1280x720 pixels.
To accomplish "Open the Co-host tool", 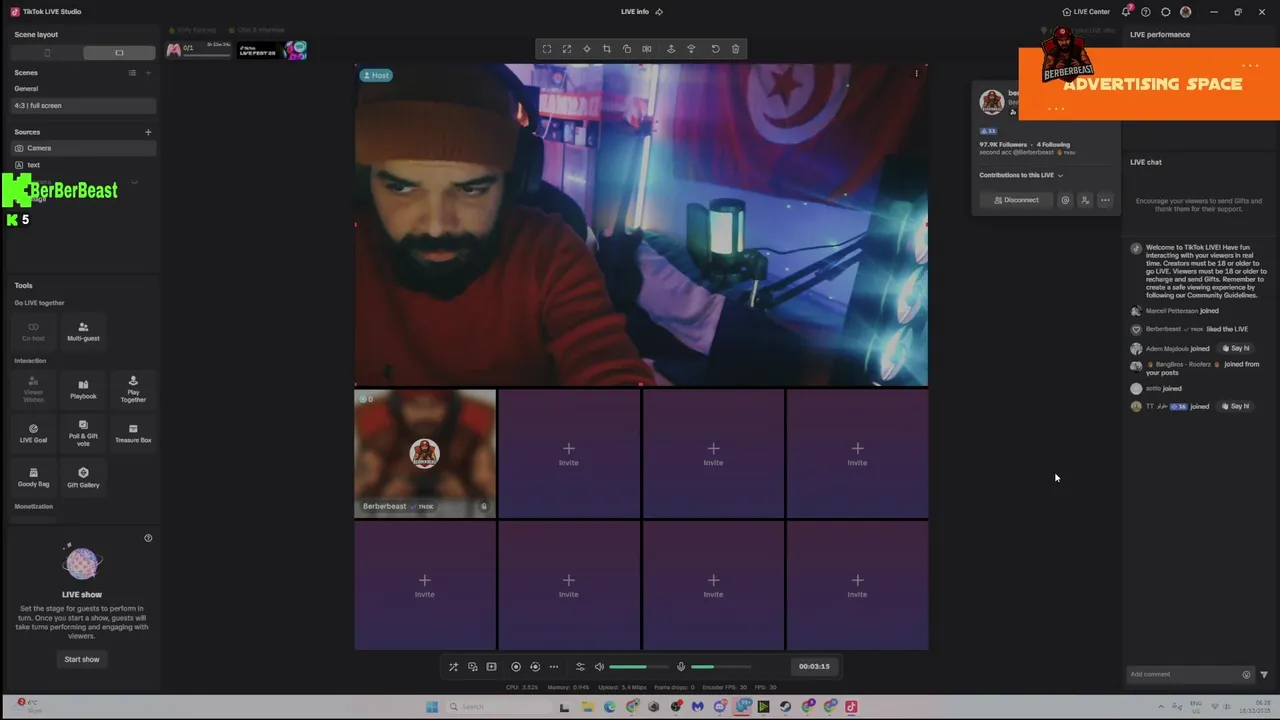I will 33,332.
